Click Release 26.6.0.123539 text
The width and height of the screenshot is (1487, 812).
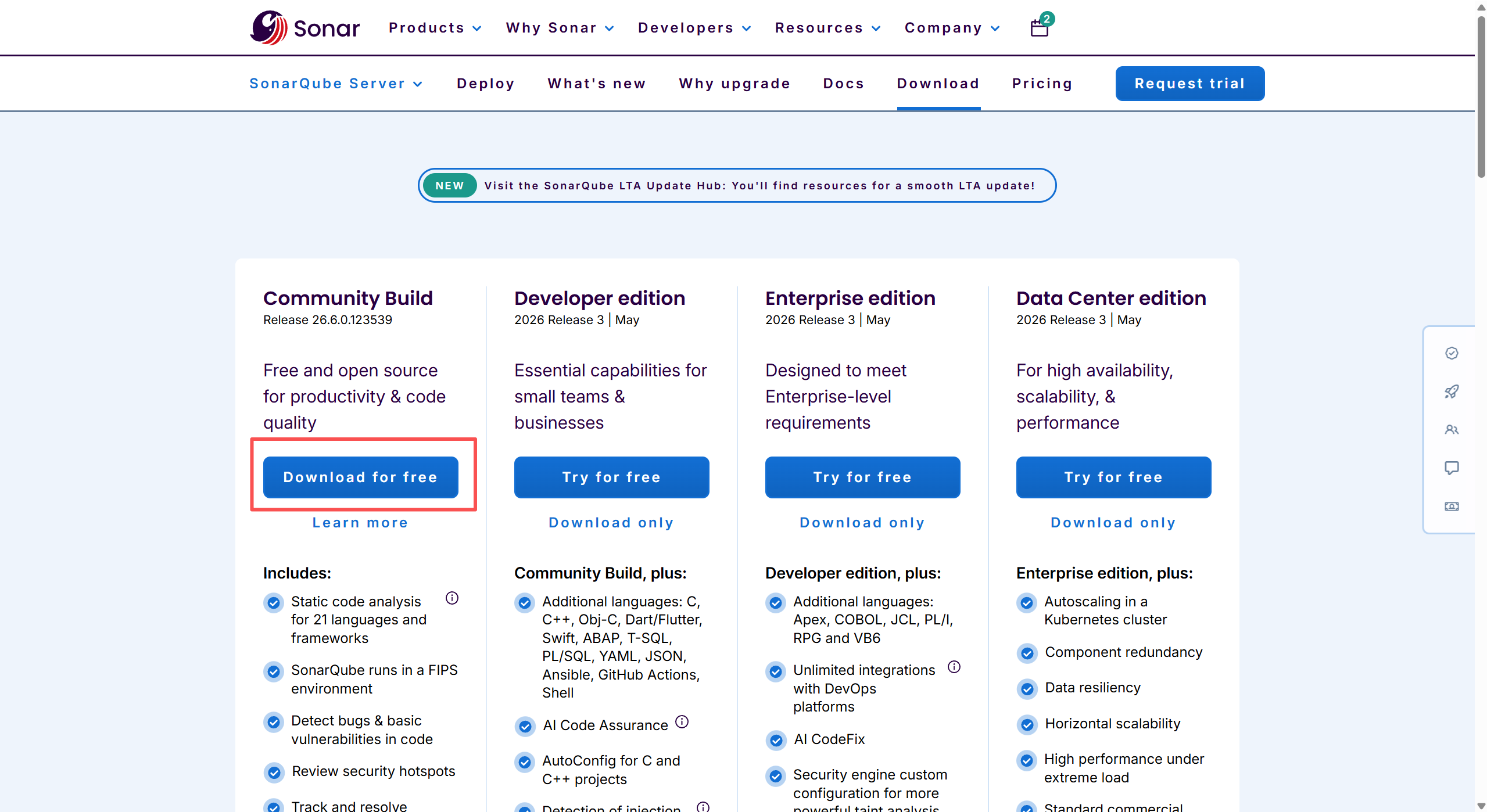point(328,320)
